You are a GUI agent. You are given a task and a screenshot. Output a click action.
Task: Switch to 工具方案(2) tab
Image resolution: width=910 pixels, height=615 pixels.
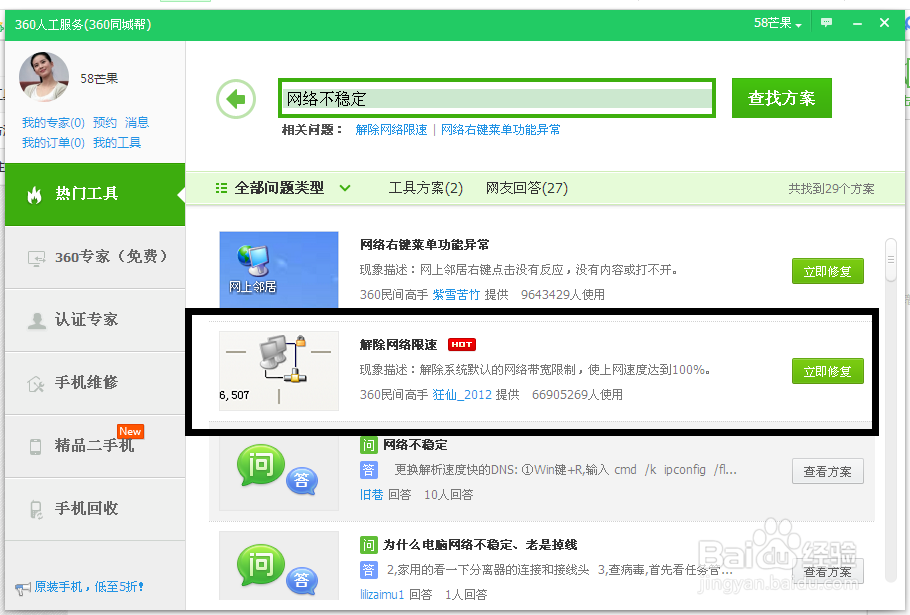coord(425,188)
